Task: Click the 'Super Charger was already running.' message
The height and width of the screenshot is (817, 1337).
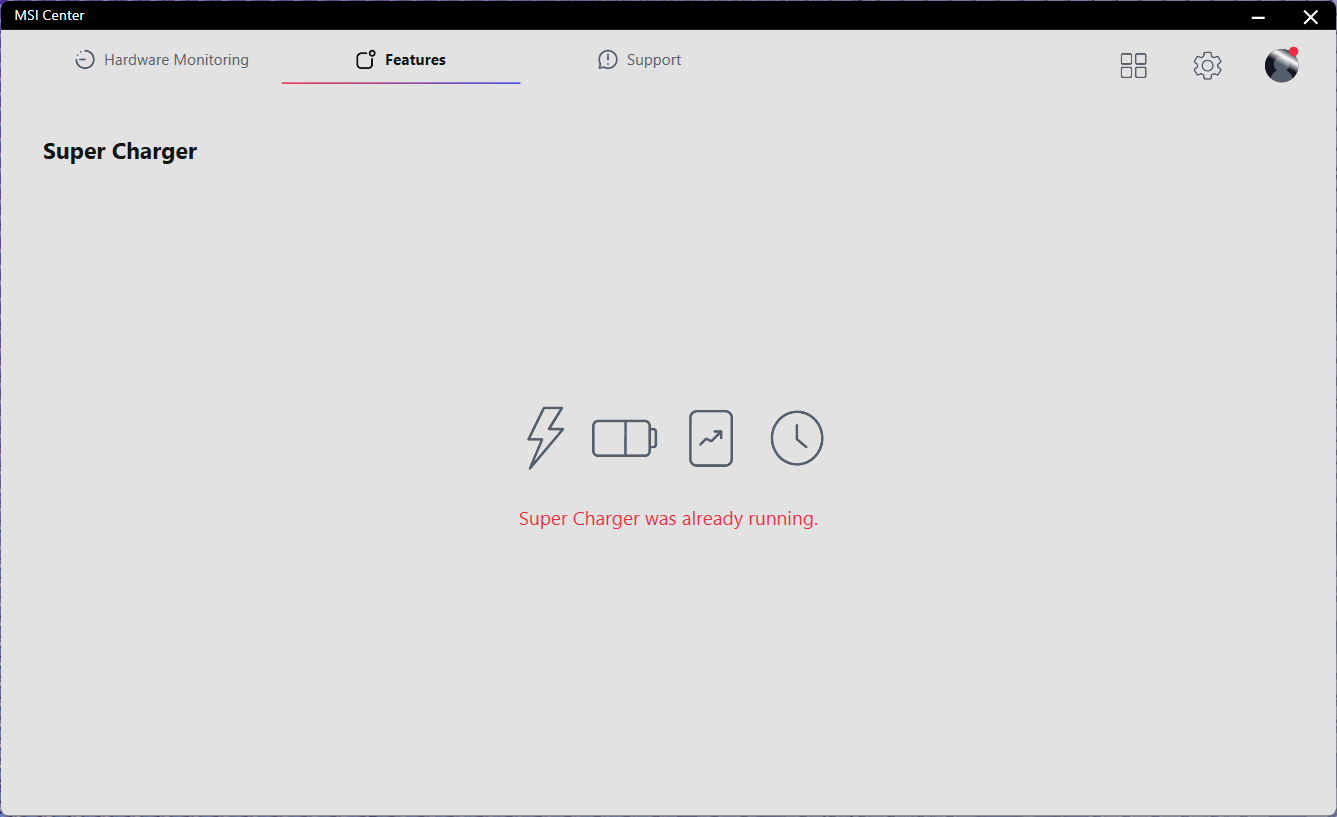Action: pyautogui.click(x=668, y=519)
